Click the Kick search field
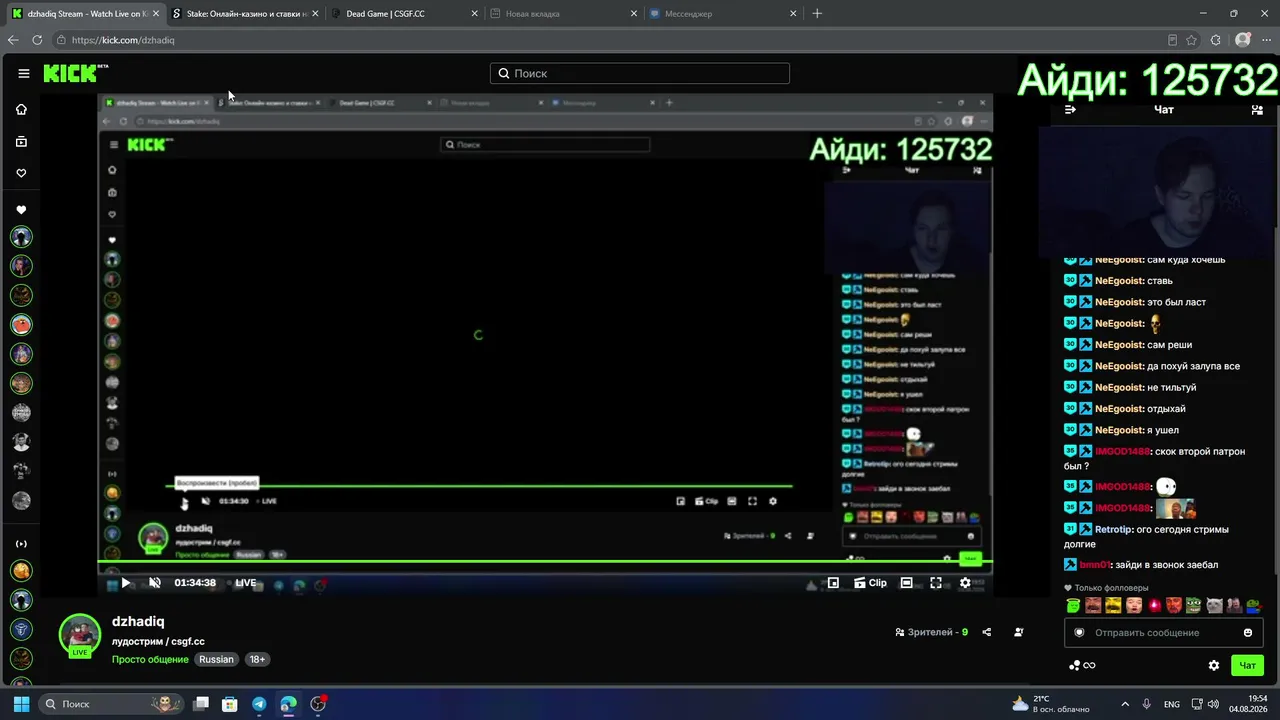Image resolution: width=1280 pixels, height=720 pixels. click(640, 73)
